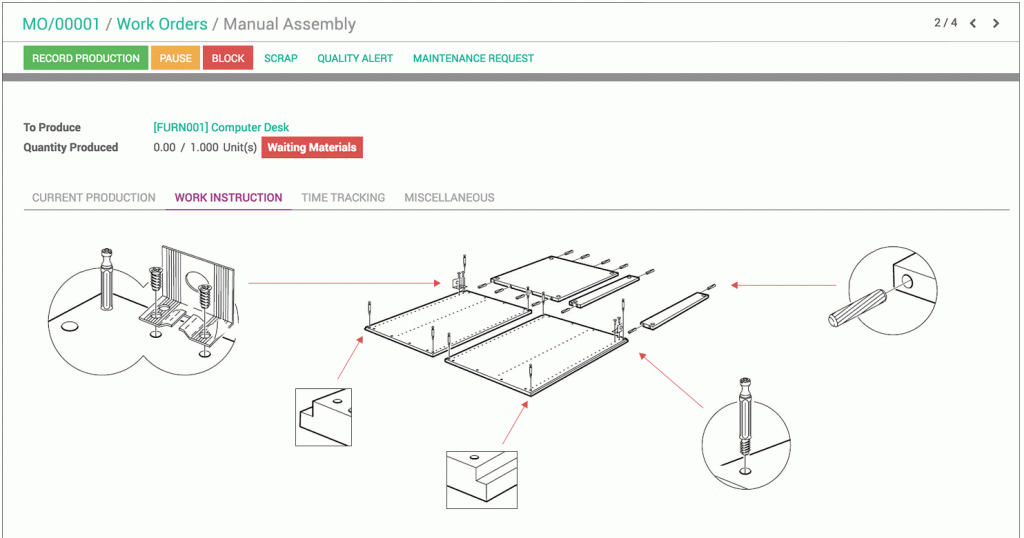Click the 2 / 4 pager counter

pyautogui.click(x=946, y=23)
